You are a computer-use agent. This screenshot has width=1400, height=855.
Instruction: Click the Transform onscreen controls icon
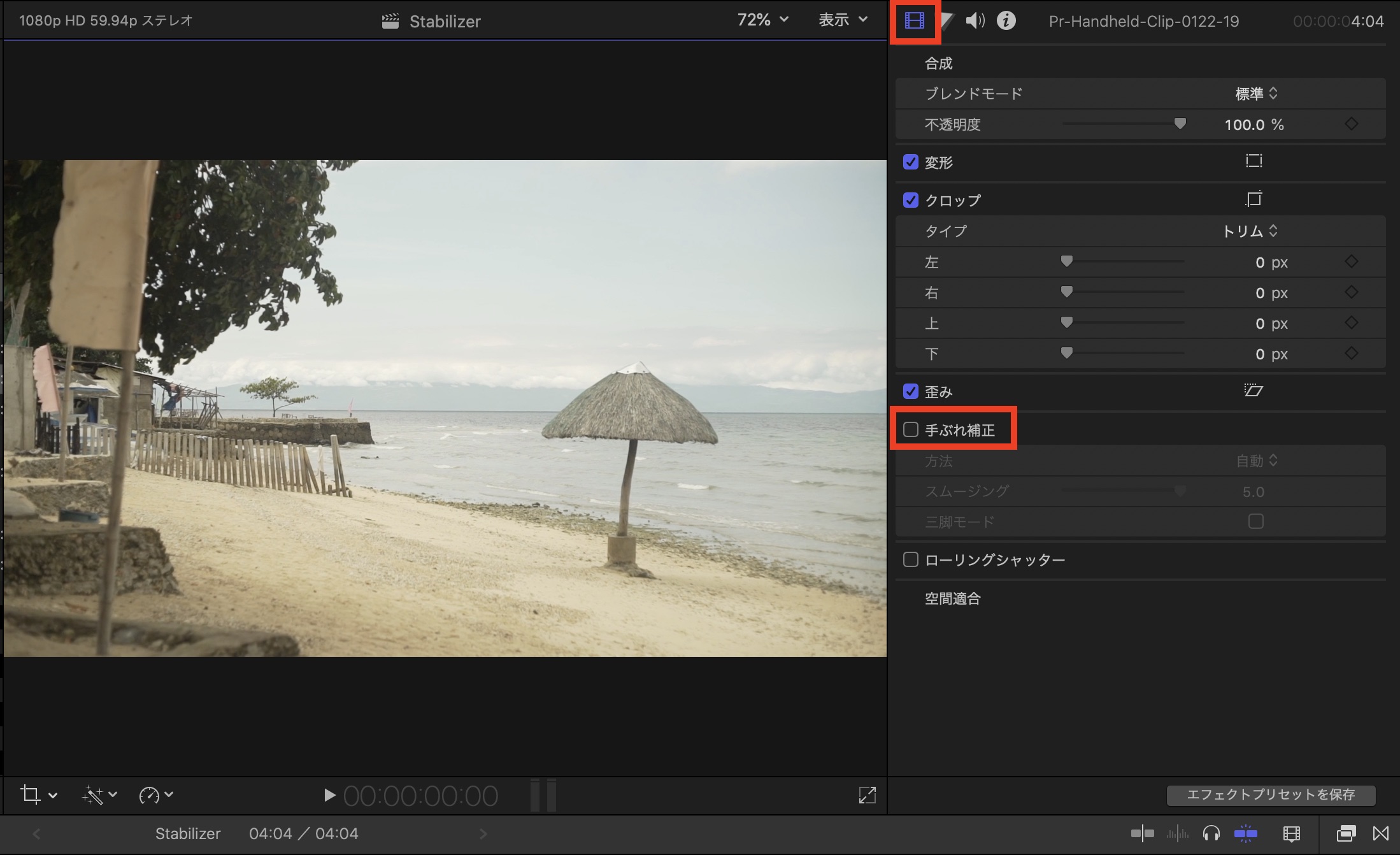pos(1254,161)
